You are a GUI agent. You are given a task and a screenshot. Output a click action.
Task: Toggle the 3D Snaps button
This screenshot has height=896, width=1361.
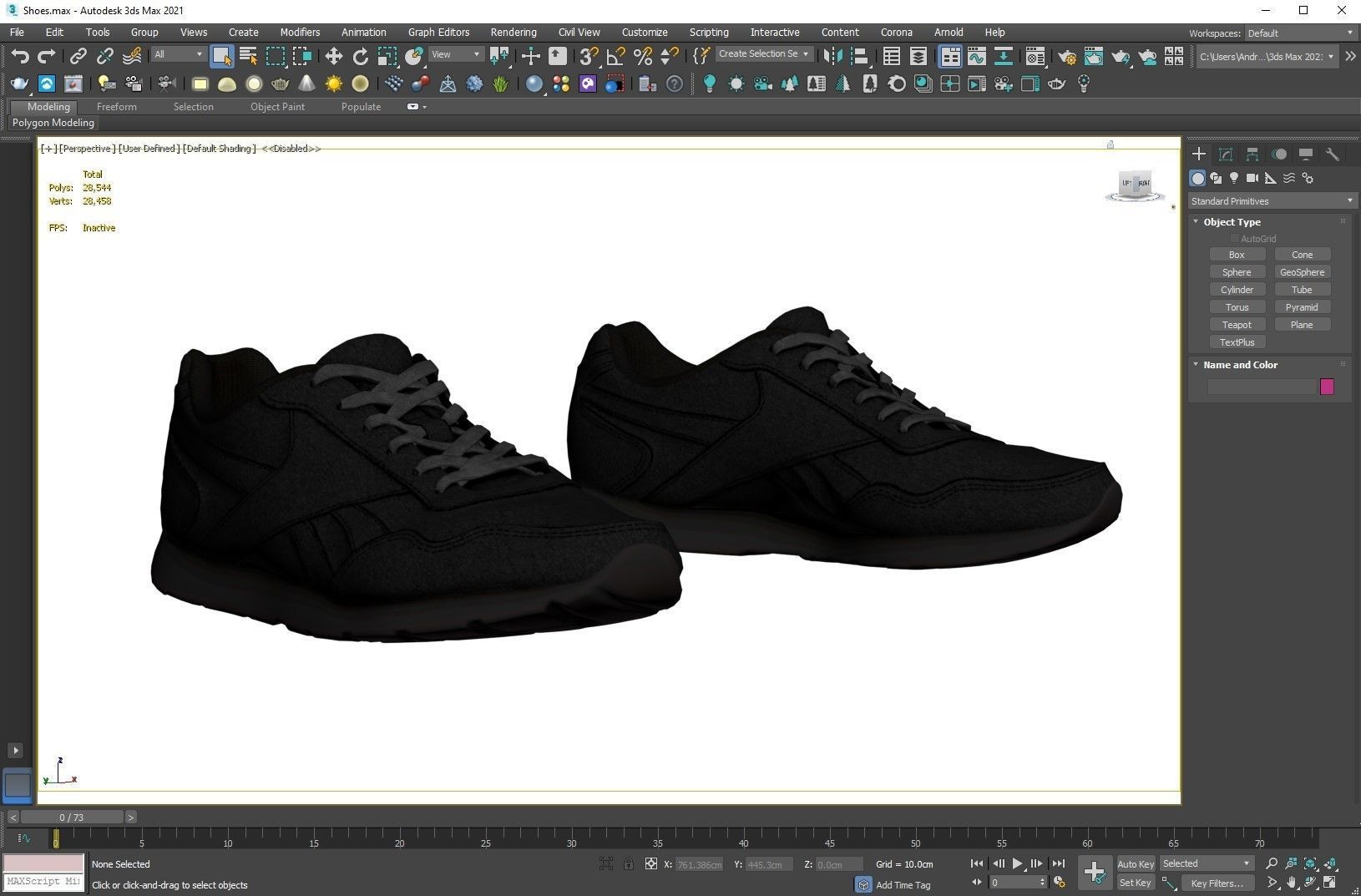[589, 56]
